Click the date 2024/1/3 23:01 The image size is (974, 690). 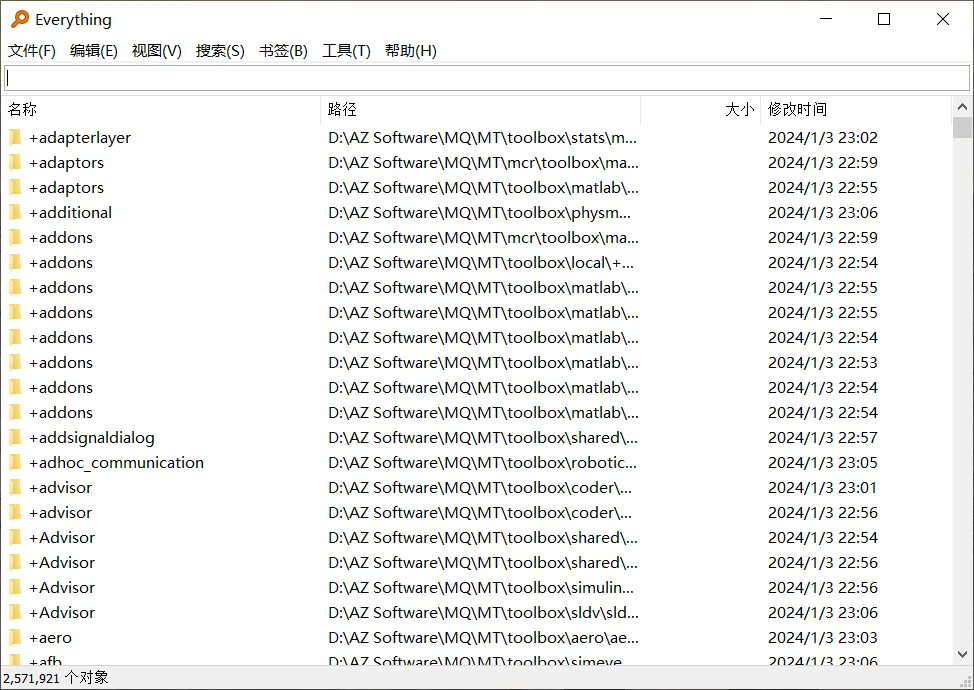[x=822, y=487]
